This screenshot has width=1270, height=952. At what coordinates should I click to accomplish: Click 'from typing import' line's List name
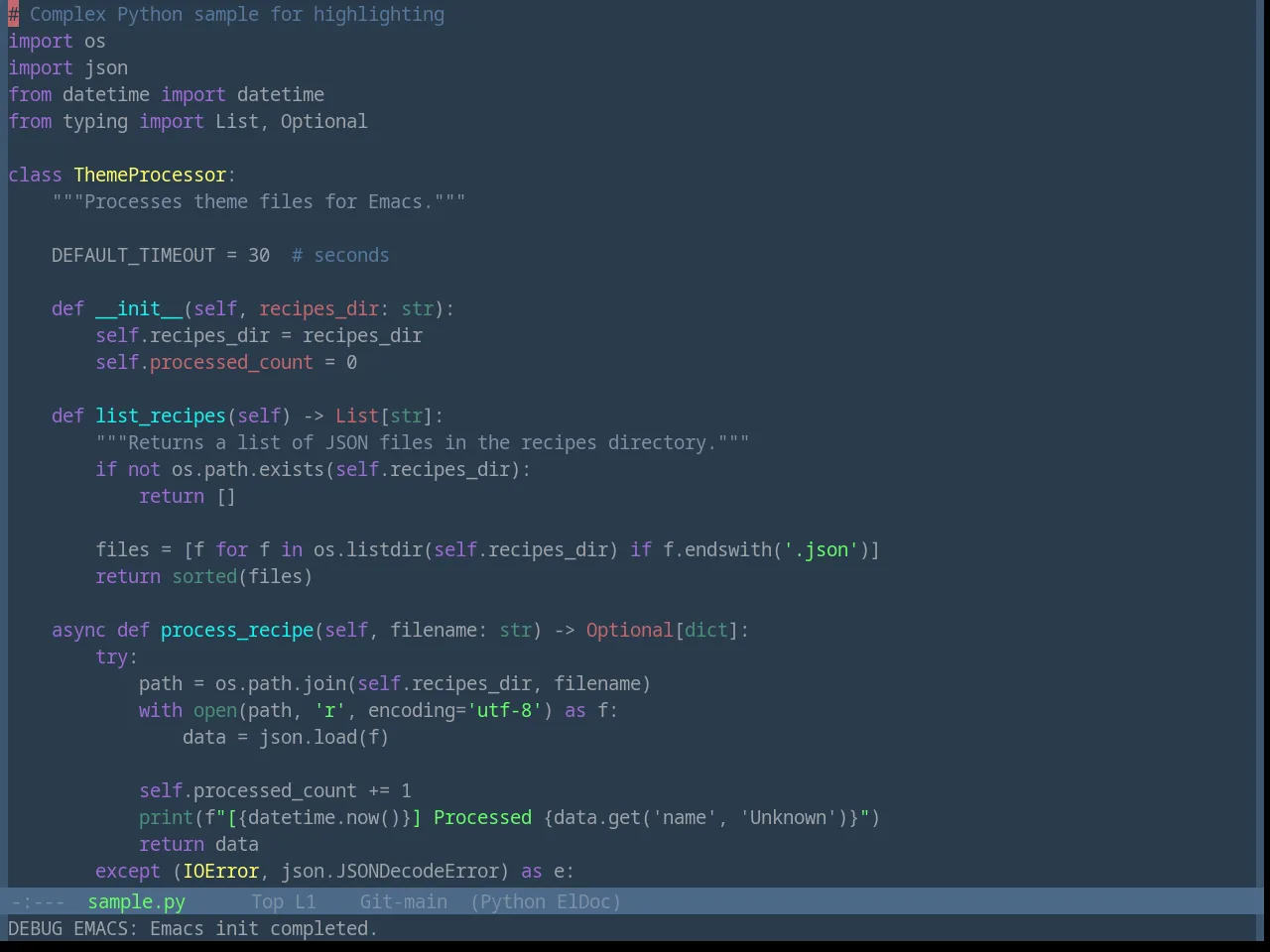tap(237, 121)
